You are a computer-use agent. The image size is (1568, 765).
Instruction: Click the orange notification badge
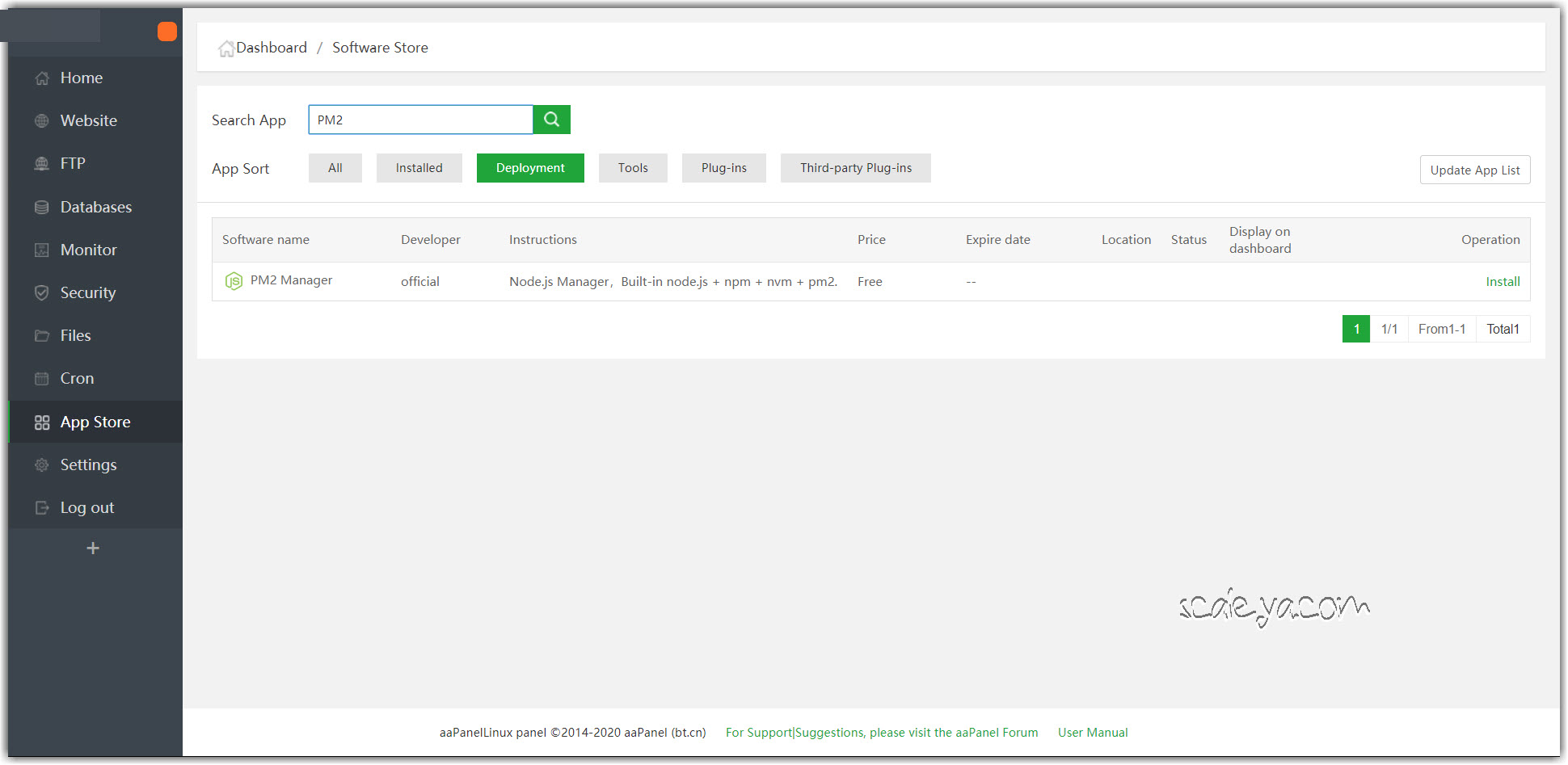(167, 32)
